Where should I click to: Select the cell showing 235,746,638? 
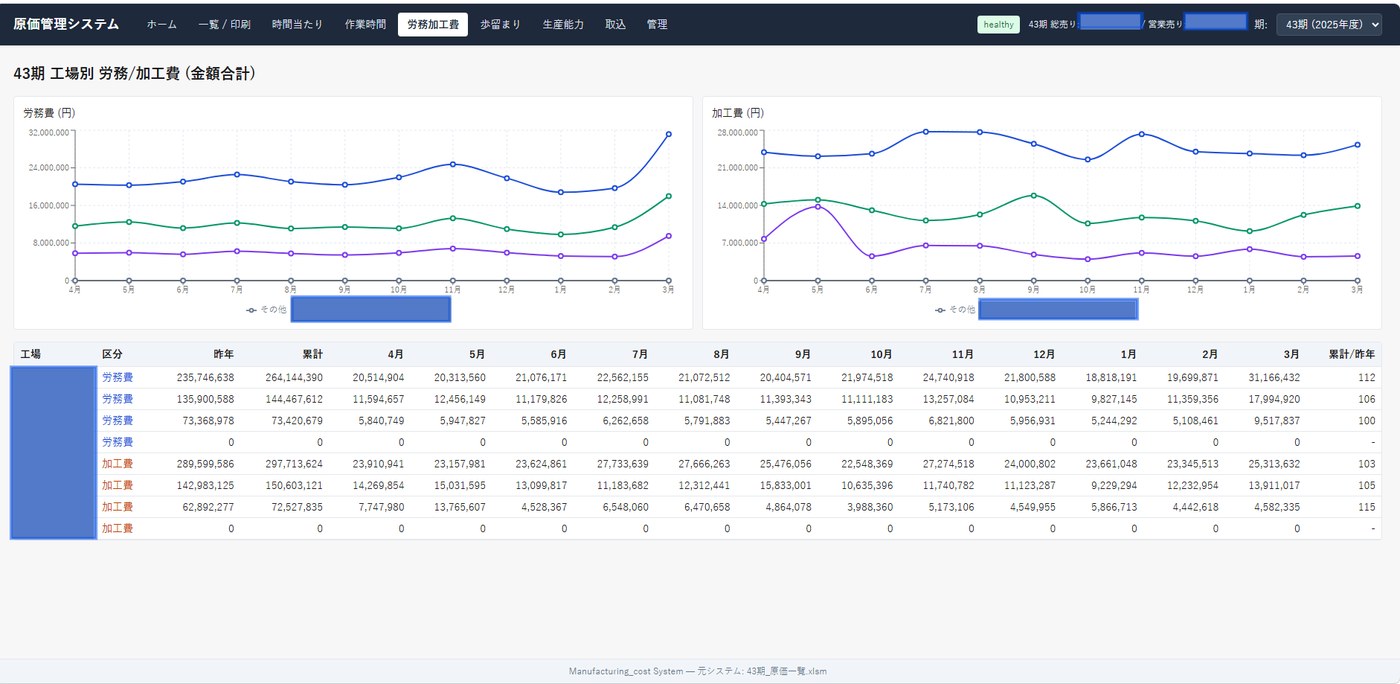(205, 377)
